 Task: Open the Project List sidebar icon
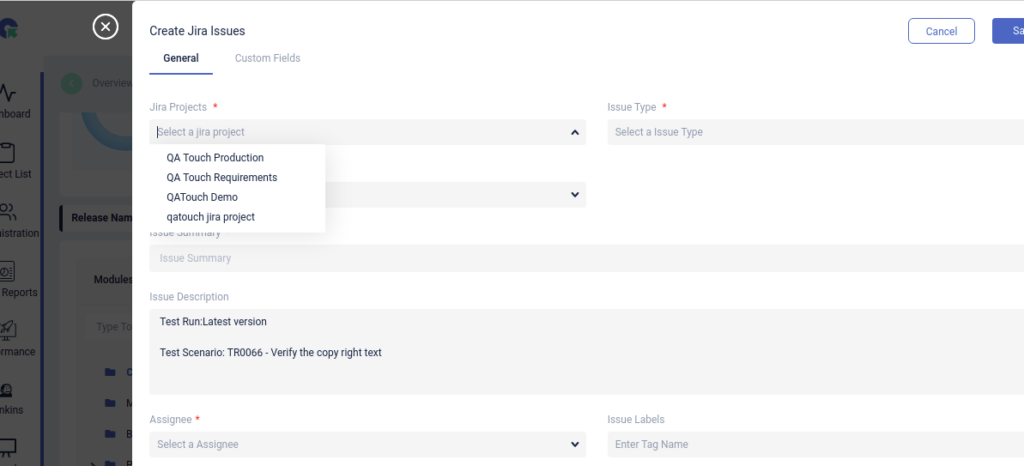(8, 154)
